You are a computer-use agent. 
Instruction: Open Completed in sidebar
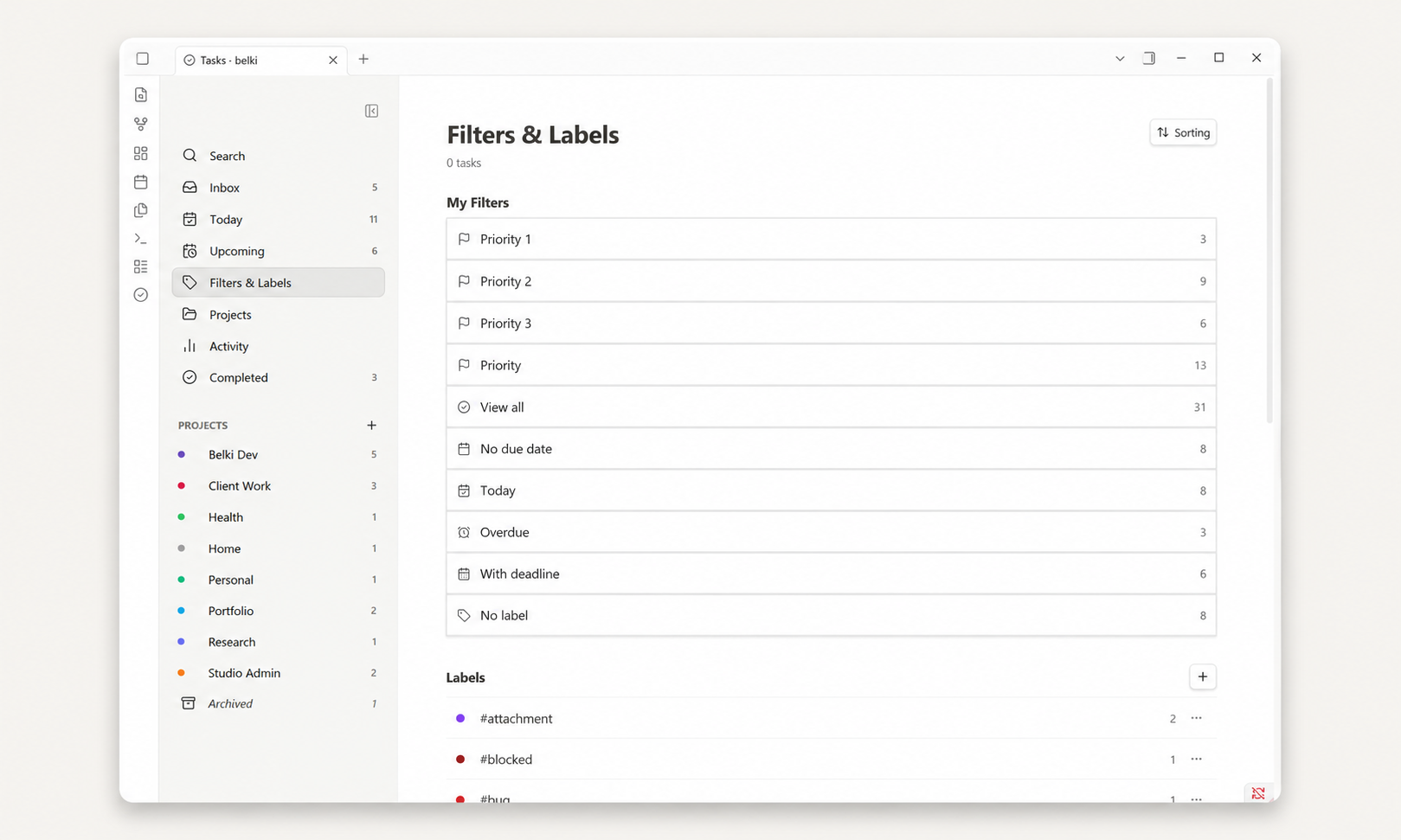click(279, 377)
